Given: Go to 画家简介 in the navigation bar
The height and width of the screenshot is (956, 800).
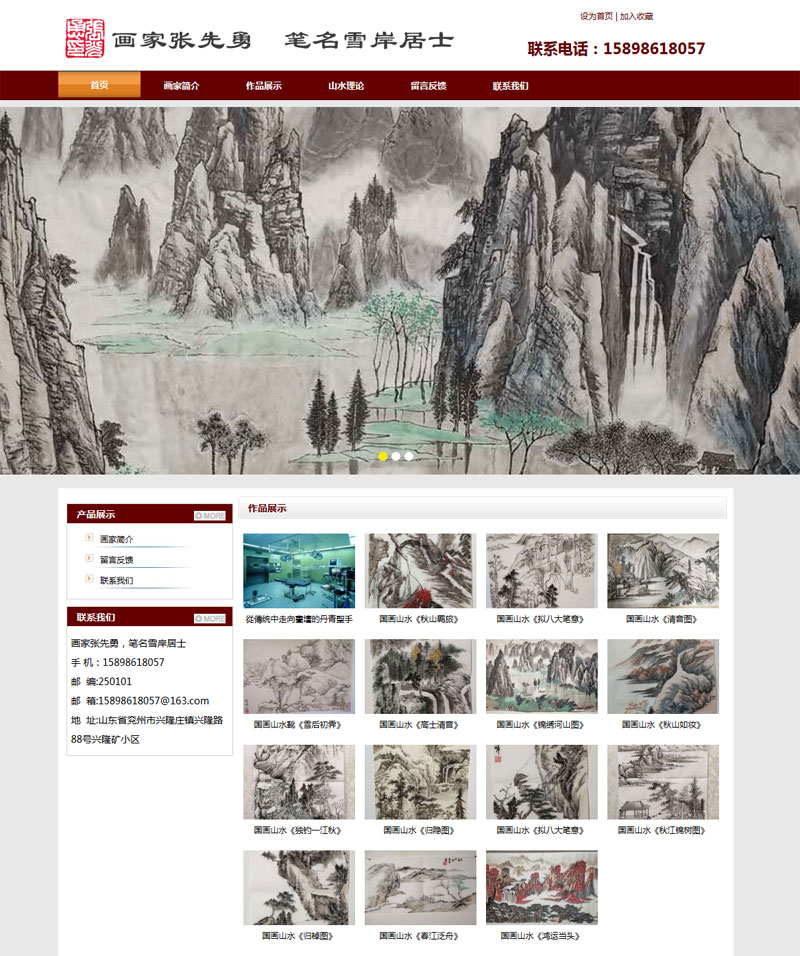Looking at the screenshot, I should (181, 86).
